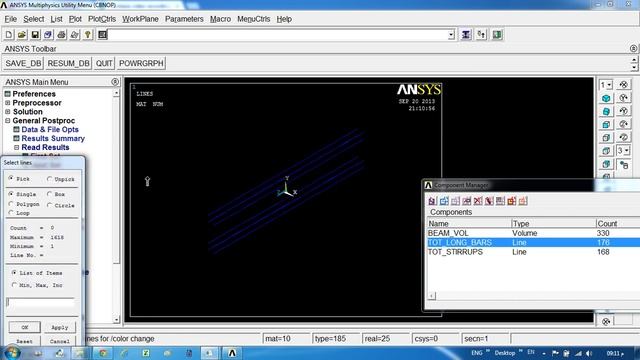Collapse the ANSYS Main Menu panel

115,82
